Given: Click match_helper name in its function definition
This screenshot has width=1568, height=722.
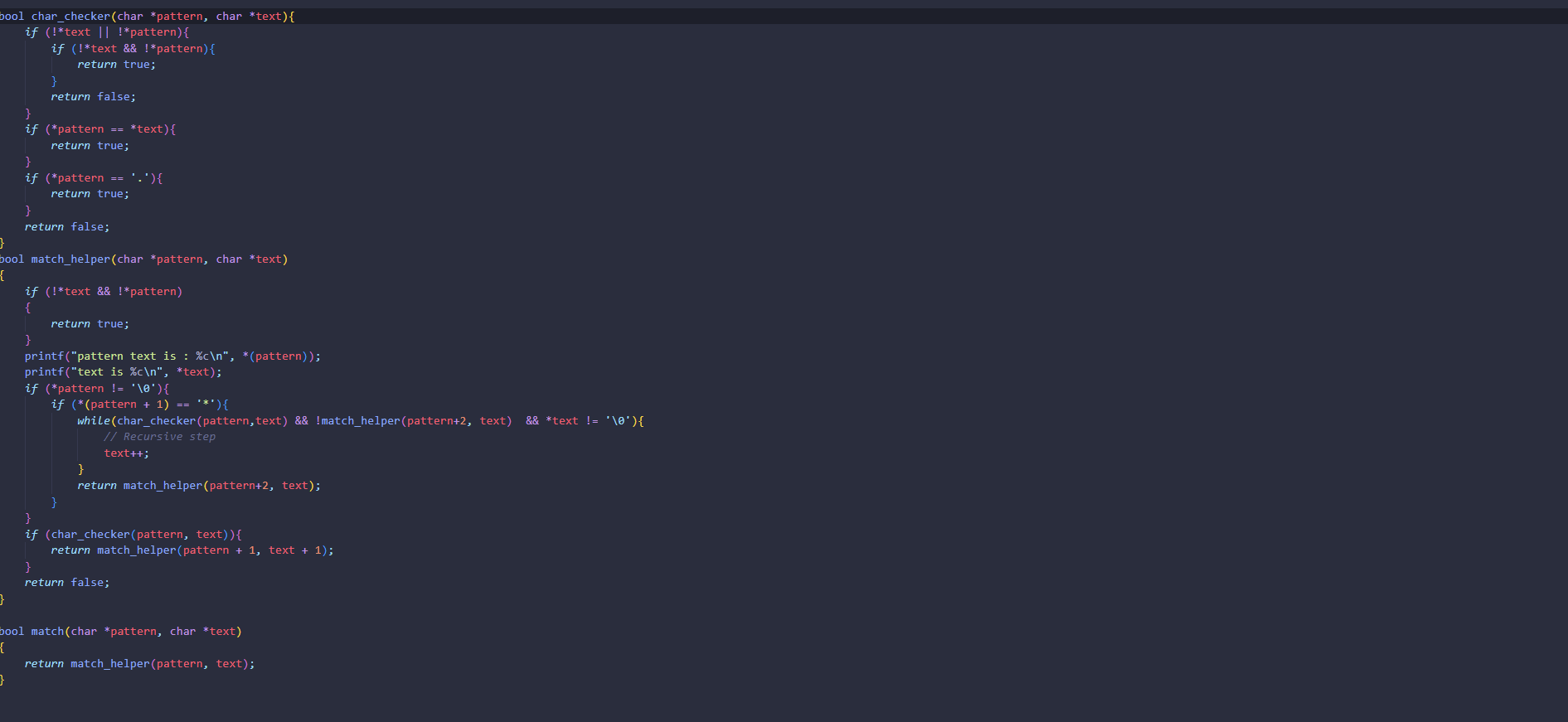Looking at the screenshot, I should 70,259.
